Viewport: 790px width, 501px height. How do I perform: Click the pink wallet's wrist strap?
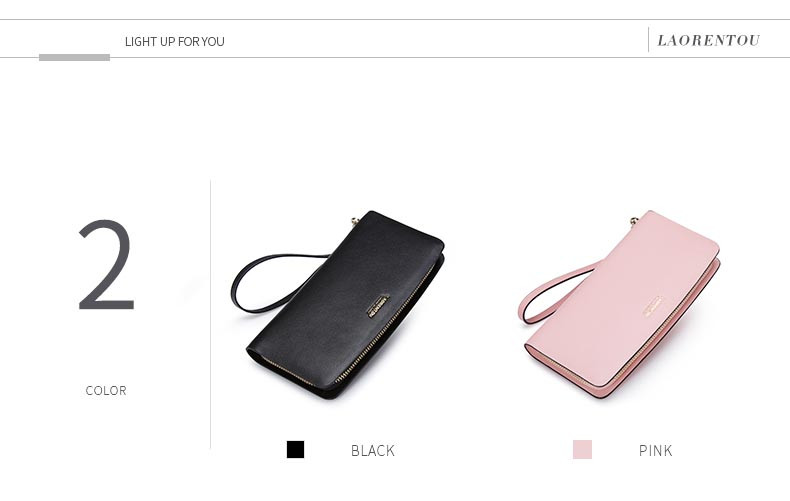(x=554, y=295)
